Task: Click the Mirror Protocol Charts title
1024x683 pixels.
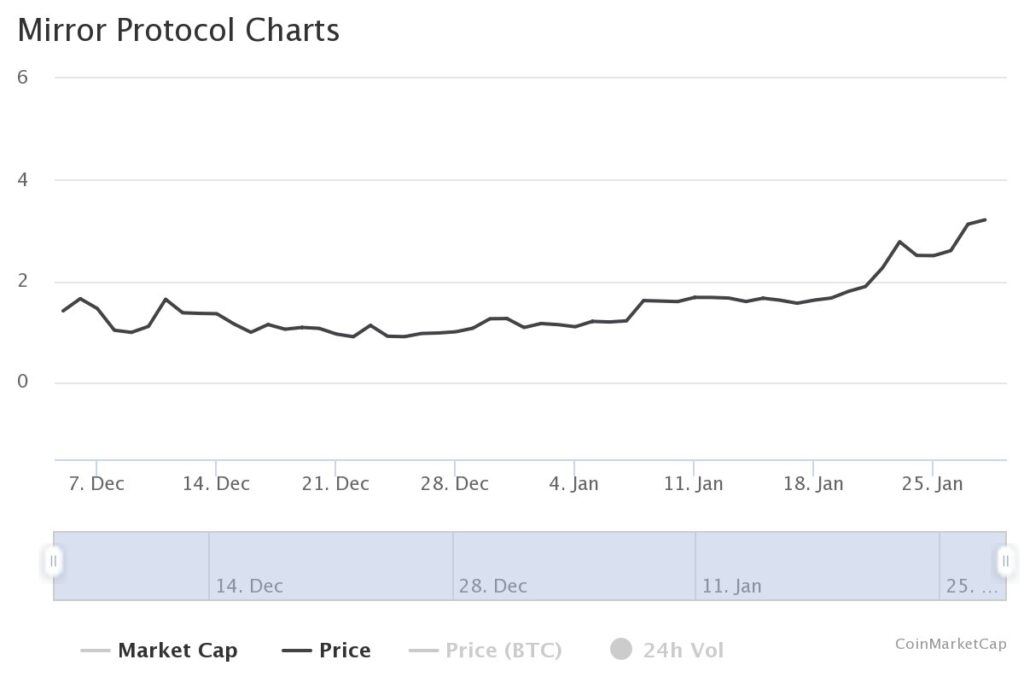Action: click(179, 30)
